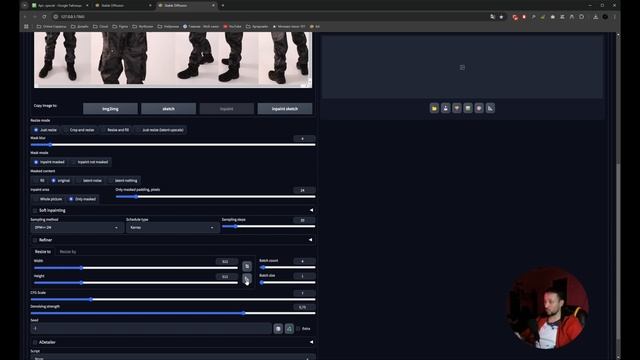Image resolution: width=640 pixels, height=360 pixels.
Task: Select the Resize and fill option
Action: 115,130
